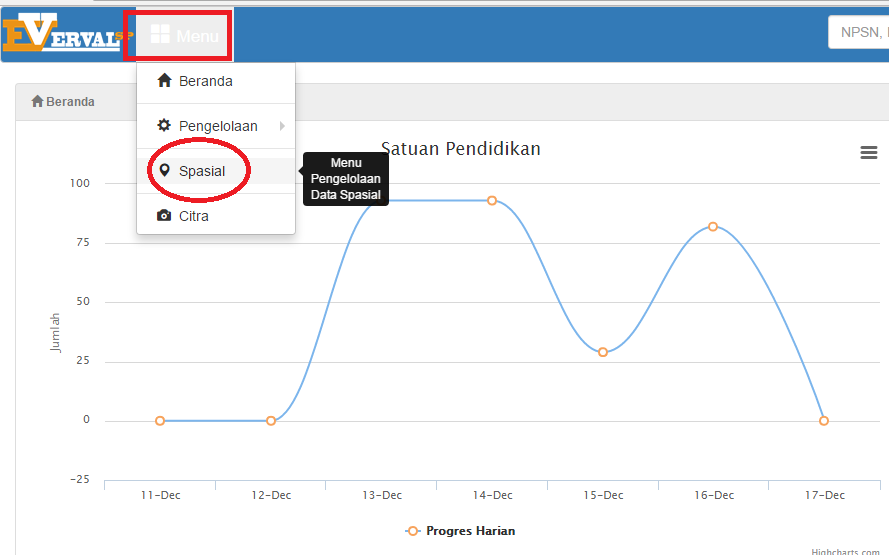Viewport: 889px width, 555px height.
Task: Open the Pengelolaan submenu entry
Action: coord(216,126)
